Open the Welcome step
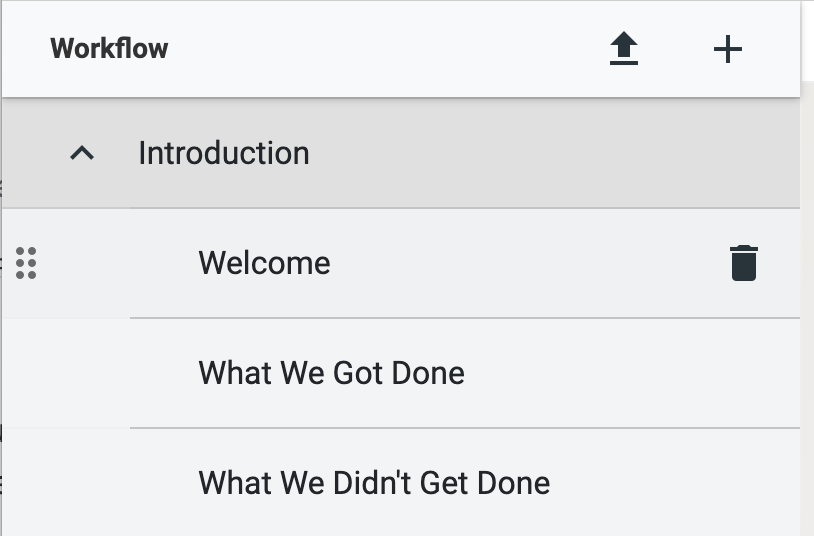This screenshot has height=536, width=814. click(x=264, y=263)
